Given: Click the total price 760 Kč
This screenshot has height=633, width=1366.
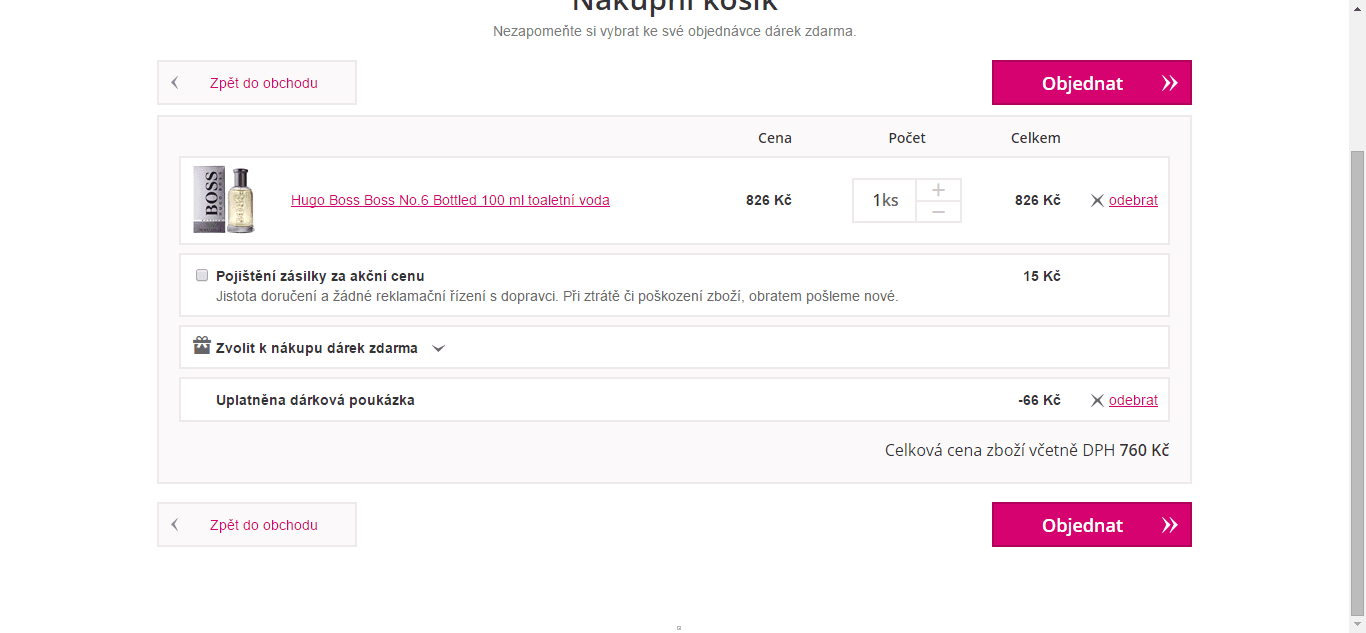Looking at the screenshot, I should point(1144,450).
